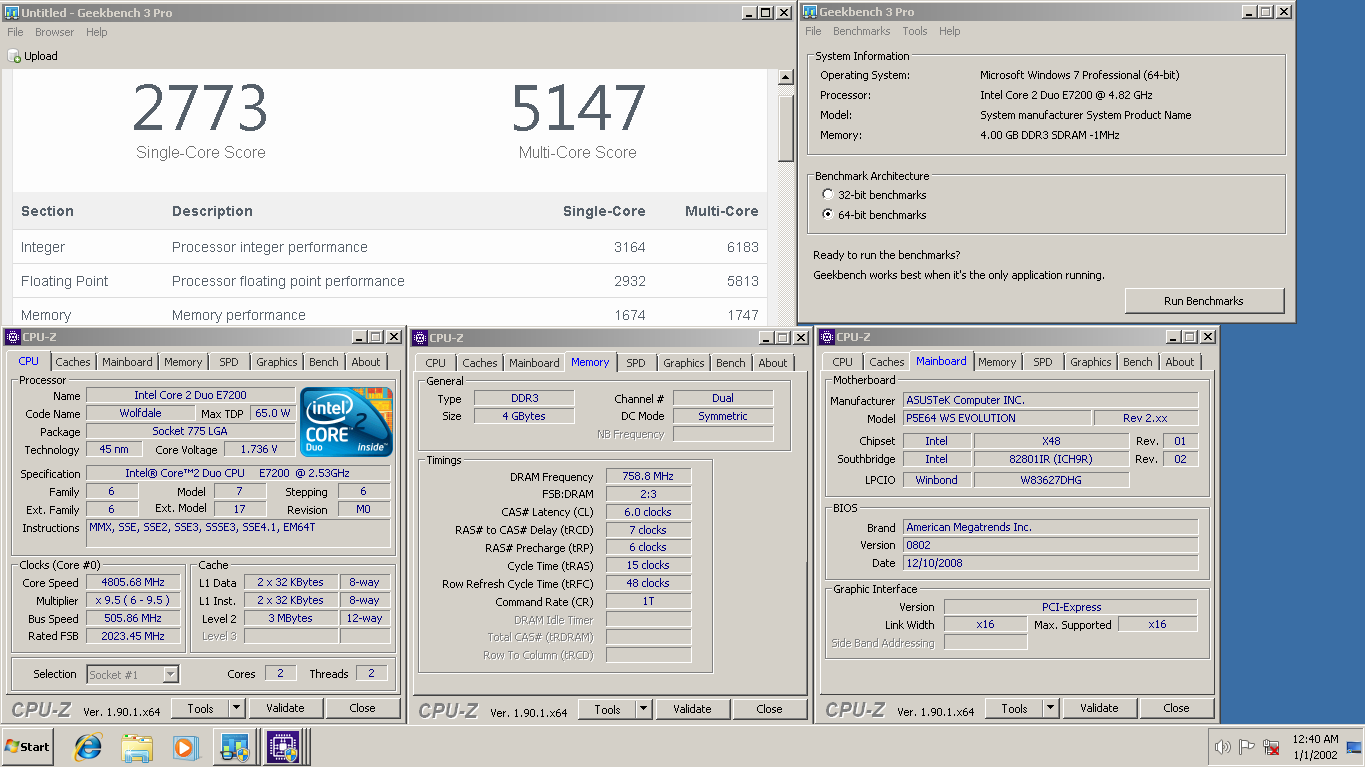Open Tools dropdown arrow in Memory window
Image resolution: width=1365 pixels, height=767 pixels.
[644, 709]
